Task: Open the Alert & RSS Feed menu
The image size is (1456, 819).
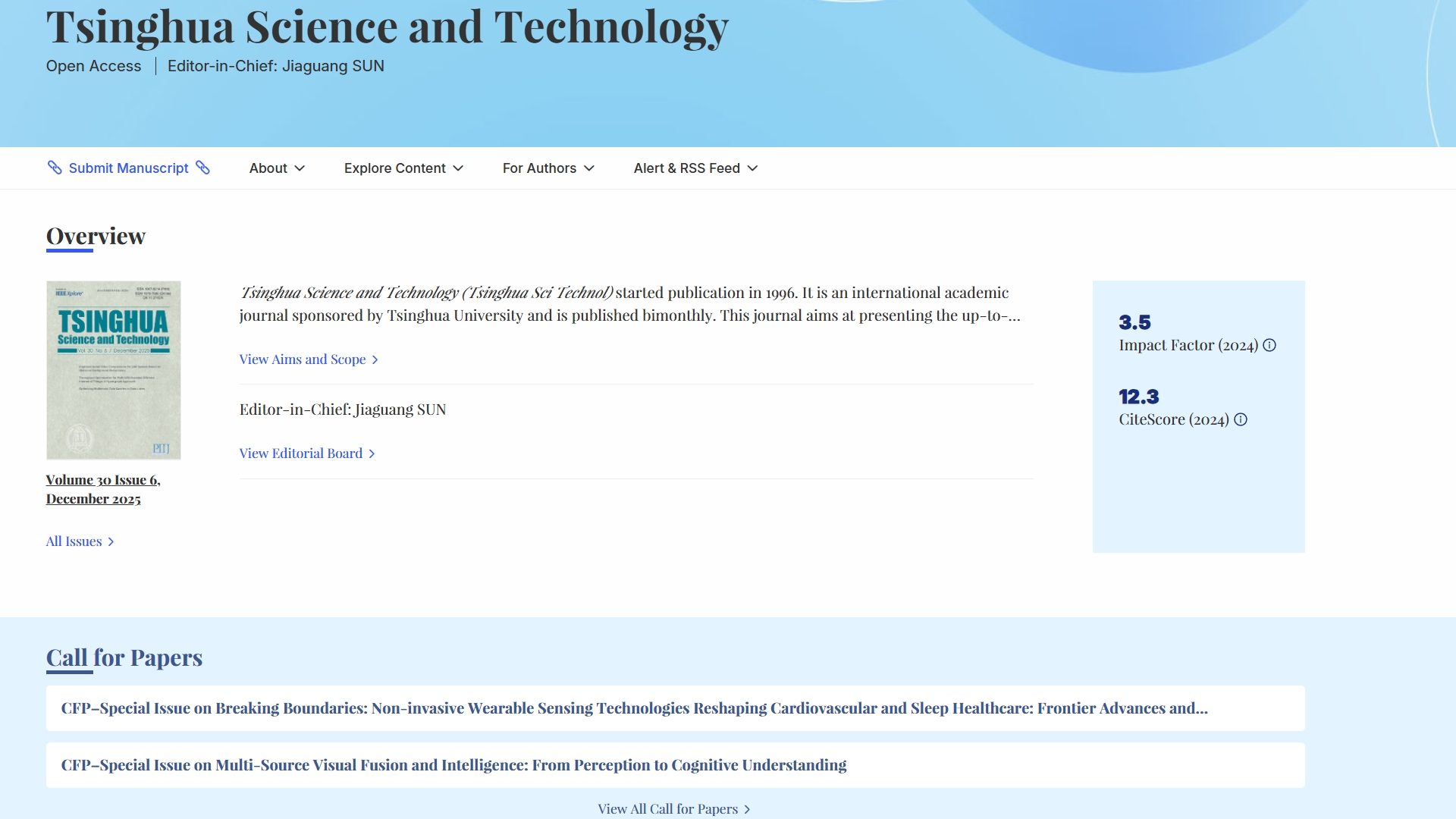Action: pos(695,168)
